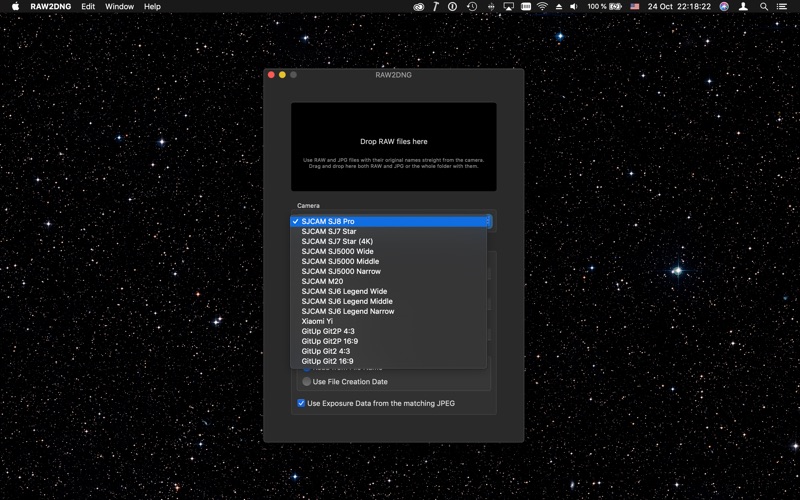Open the Wi-Fi status menu
Screen dimensions: 800x500
pos(542,7)
